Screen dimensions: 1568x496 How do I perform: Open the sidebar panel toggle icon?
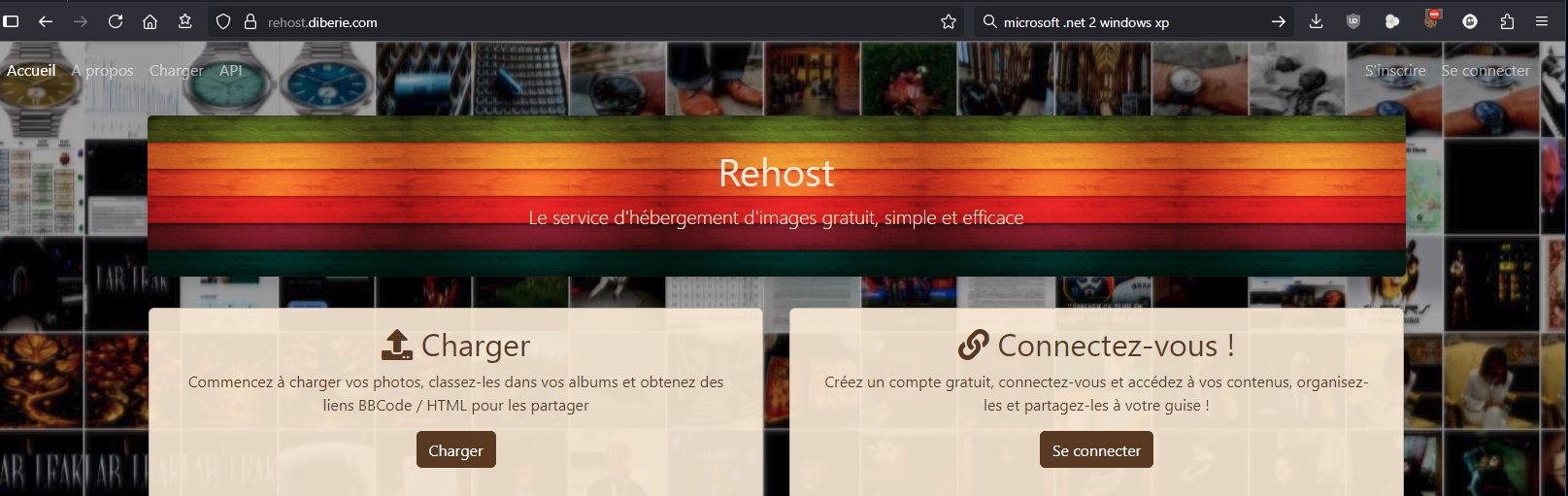[12, 21]
